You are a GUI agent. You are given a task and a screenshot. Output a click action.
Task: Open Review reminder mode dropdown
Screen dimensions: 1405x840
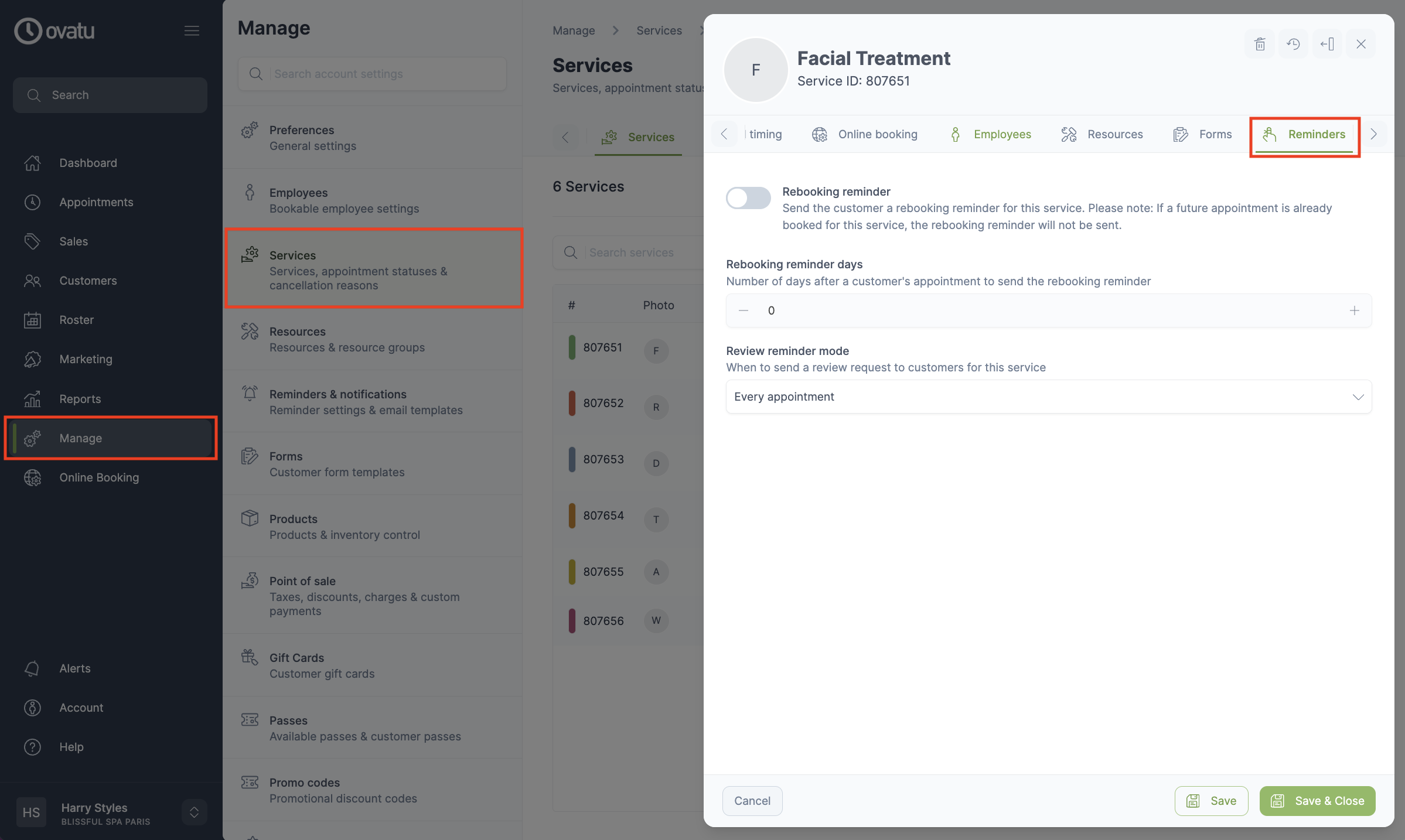pos(1048,397)
